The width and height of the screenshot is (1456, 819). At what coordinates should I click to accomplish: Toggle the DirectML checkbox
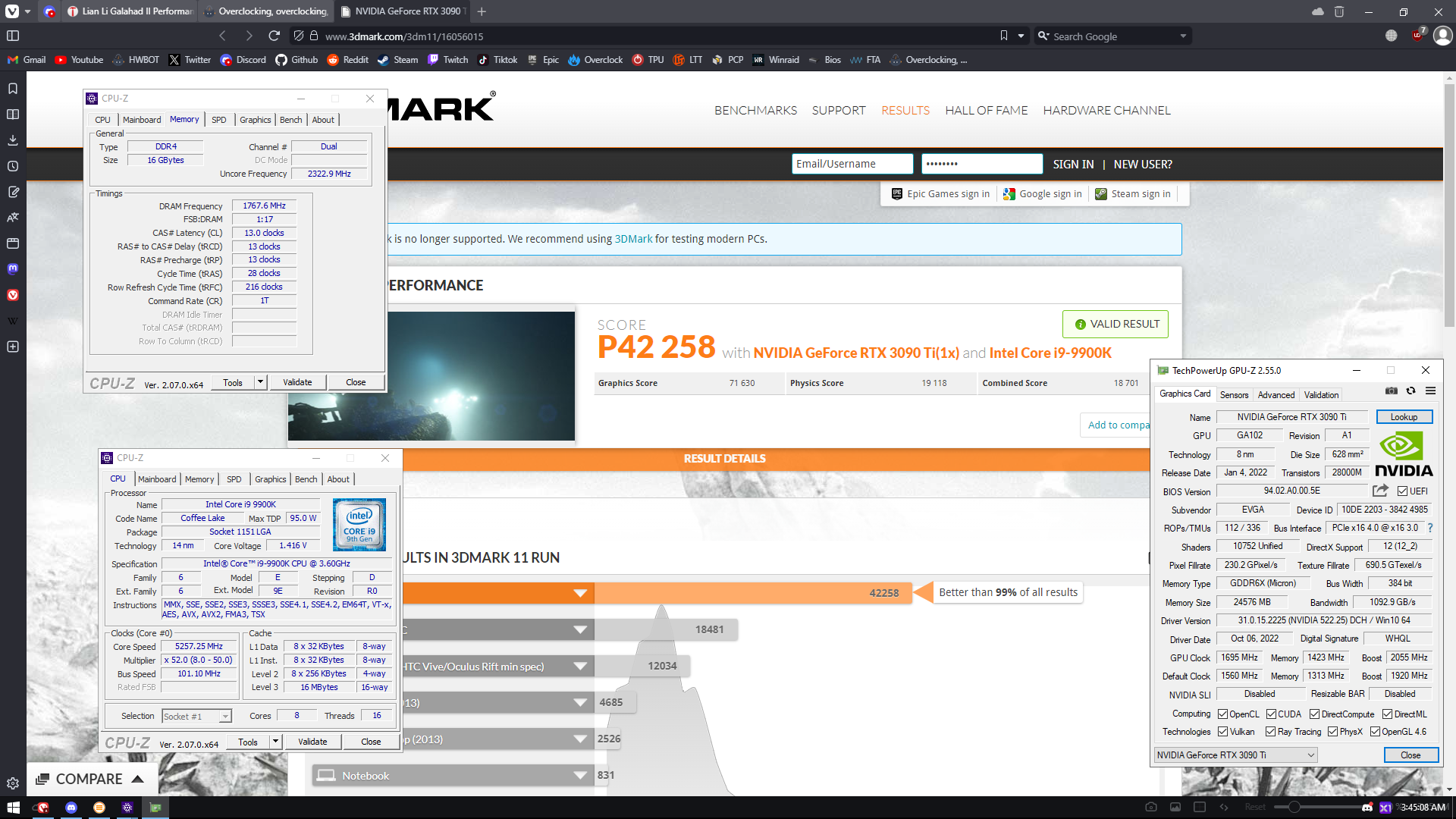tap(1387, 714)
